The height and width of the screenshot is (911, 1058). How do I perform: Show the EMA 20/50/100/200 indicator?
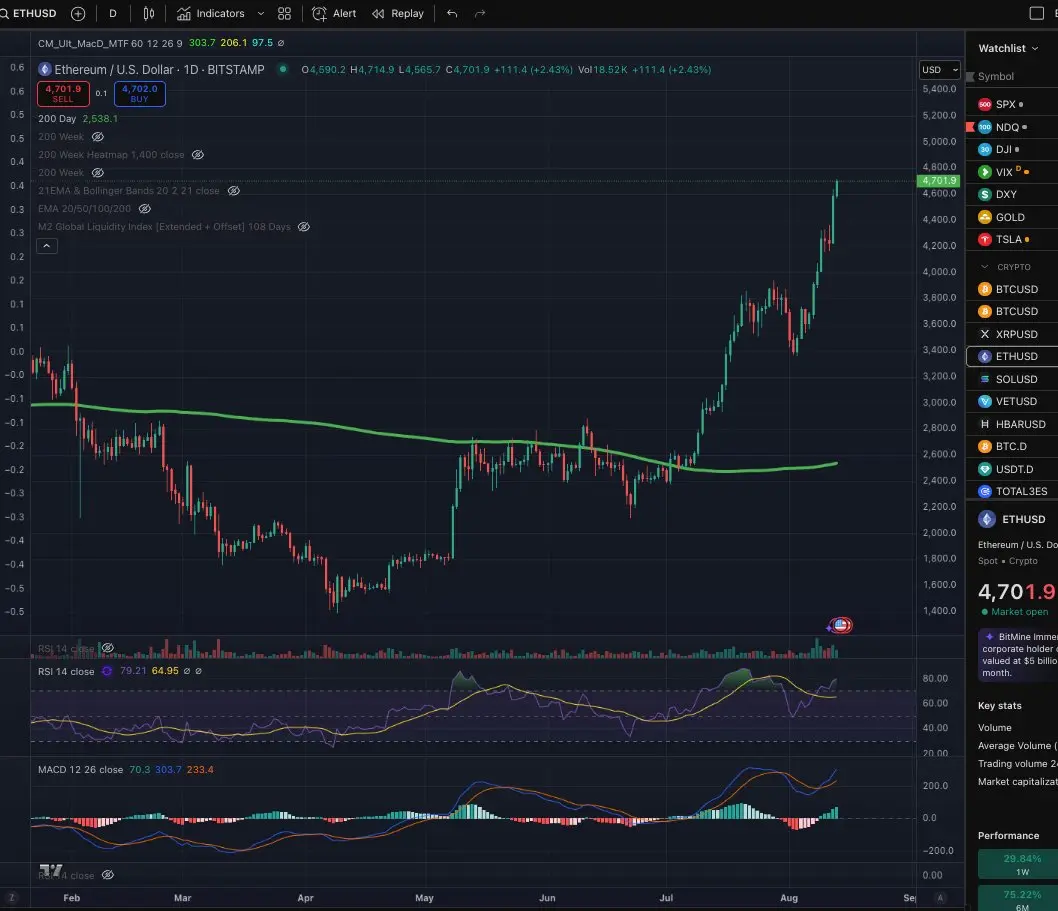point(144,209)
